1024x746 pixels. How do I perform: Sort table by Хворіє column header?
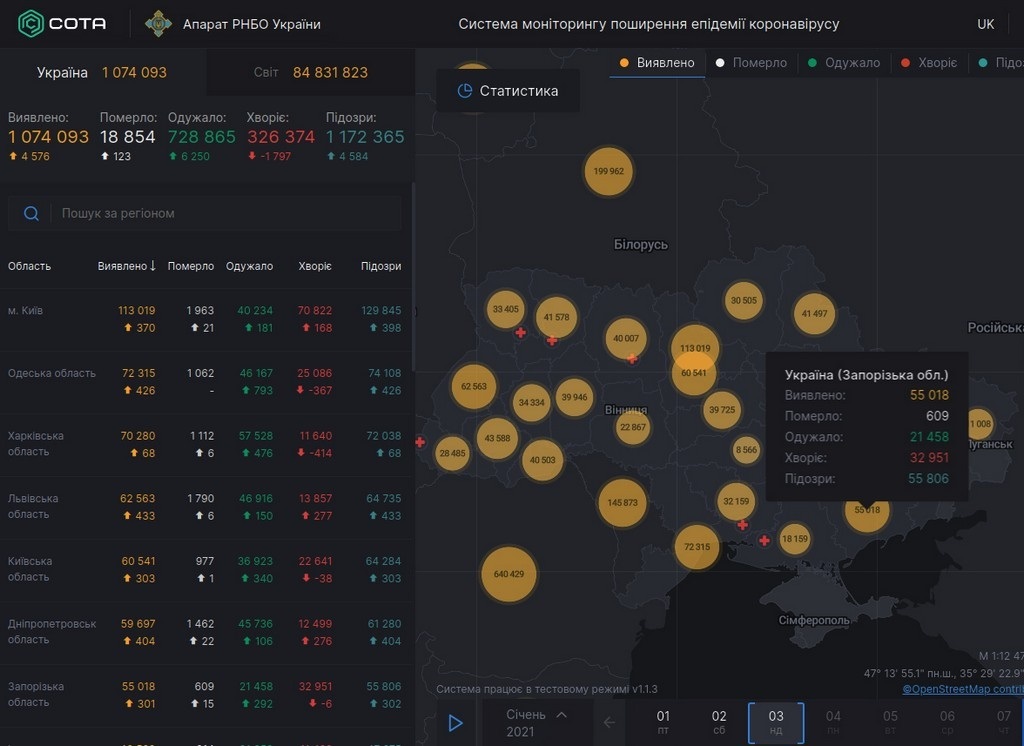point(315,266)
